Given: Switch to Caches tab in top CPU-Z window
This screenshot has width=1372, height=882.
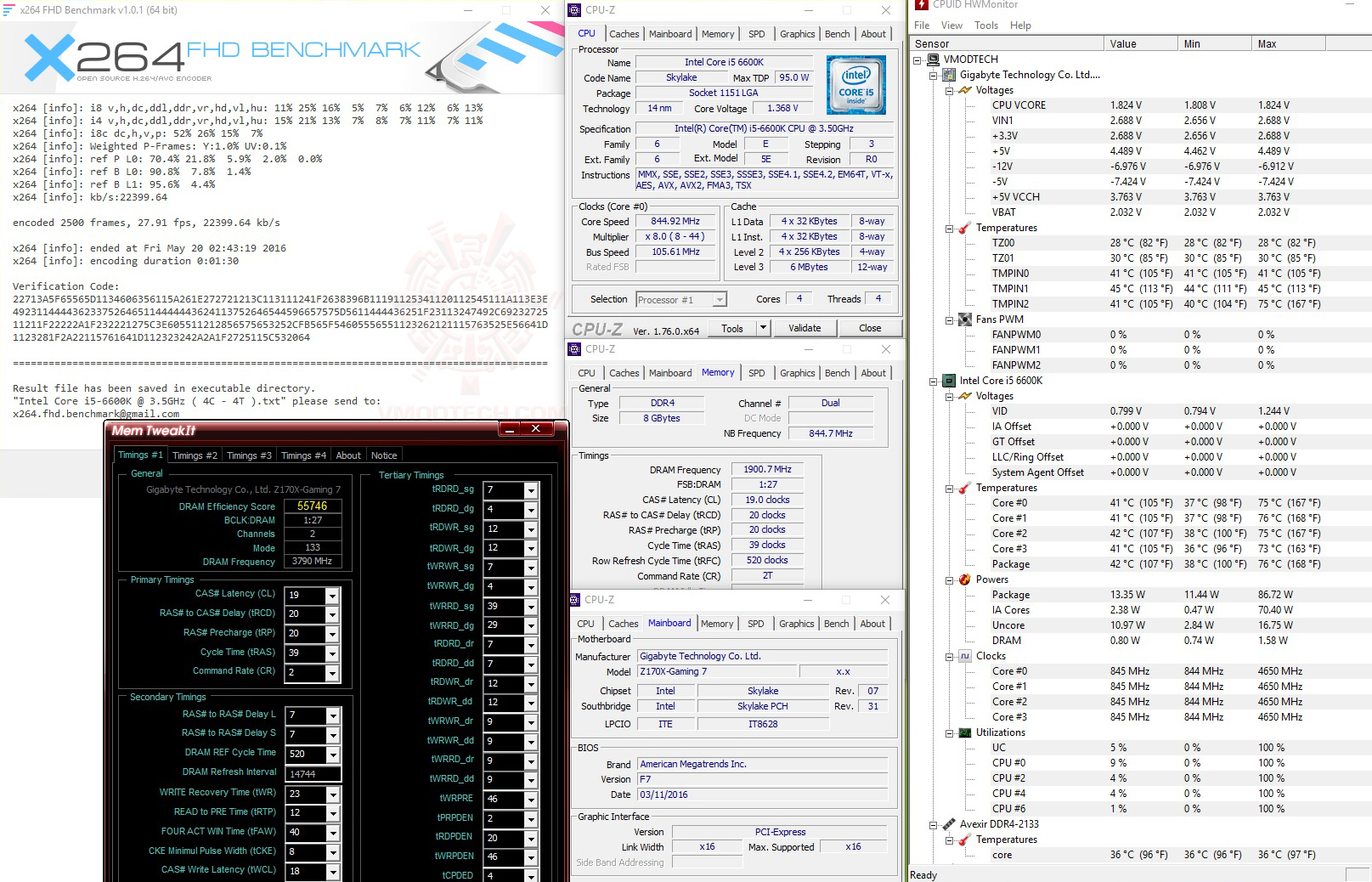Looking at the screenshot, I should (624, 34).
